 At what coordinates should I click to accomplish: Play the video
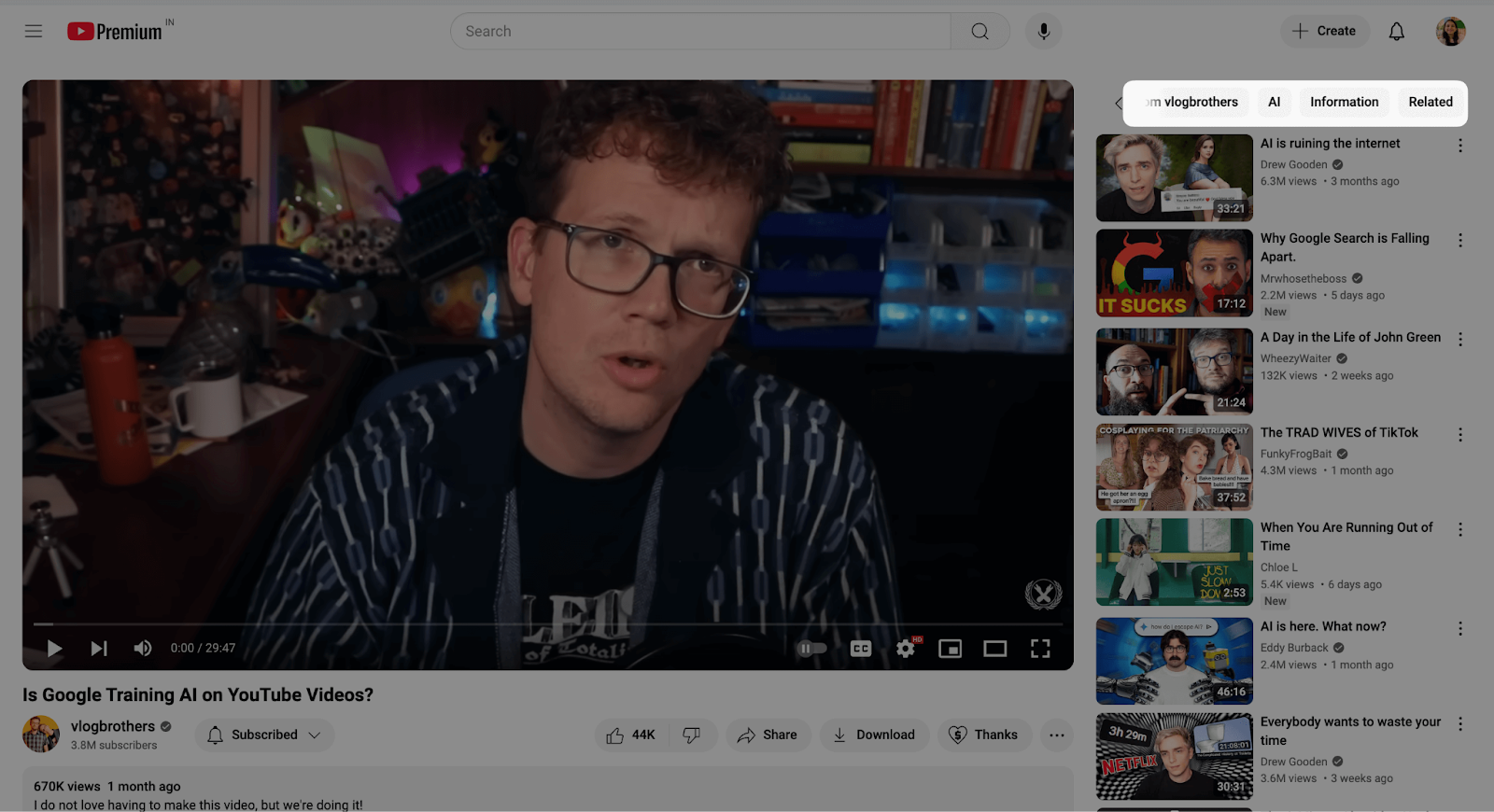pos(54,648)
